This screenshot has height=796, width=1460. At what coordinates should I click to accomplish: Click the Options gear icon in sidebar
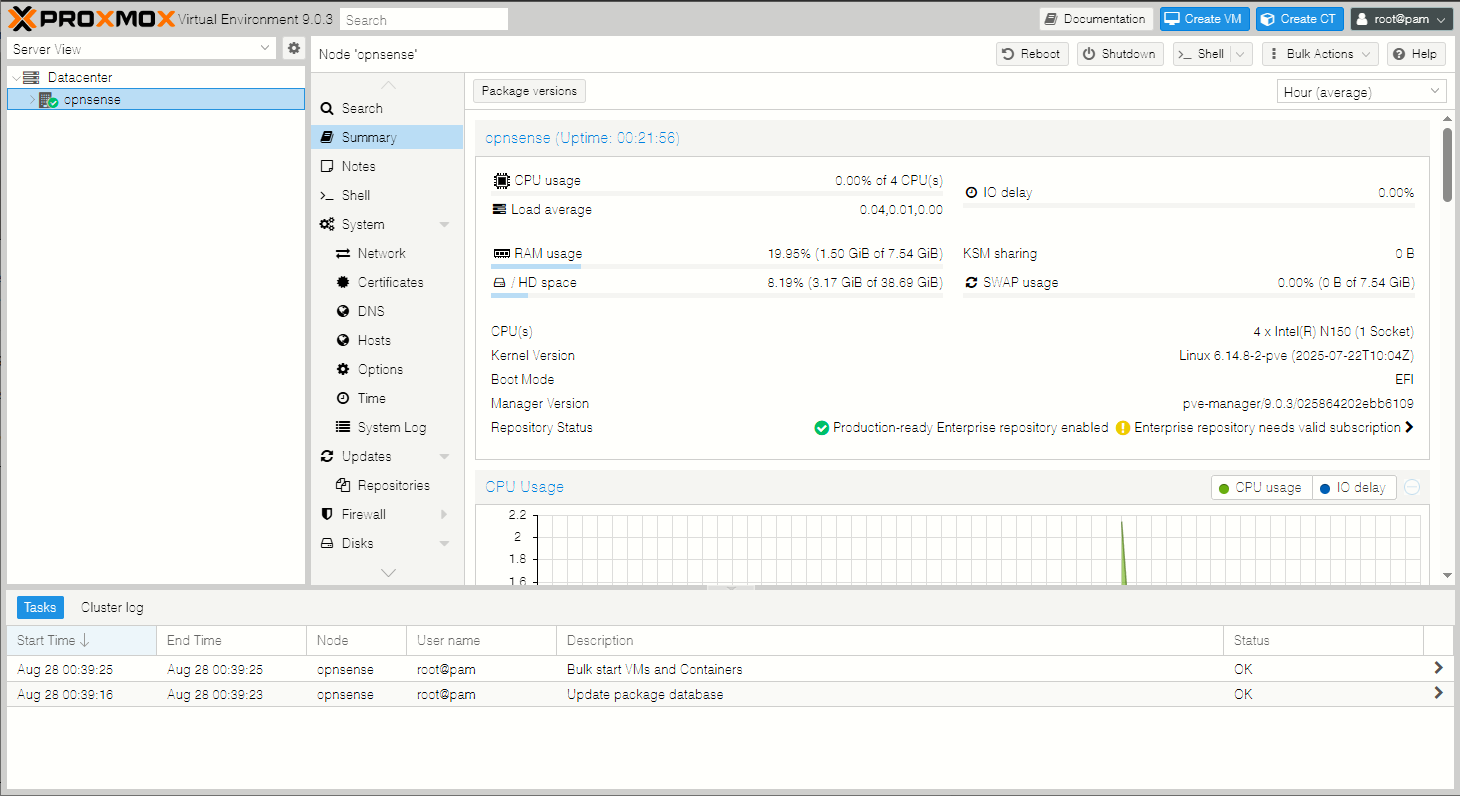pyautogui.click(x=343, y=369)
